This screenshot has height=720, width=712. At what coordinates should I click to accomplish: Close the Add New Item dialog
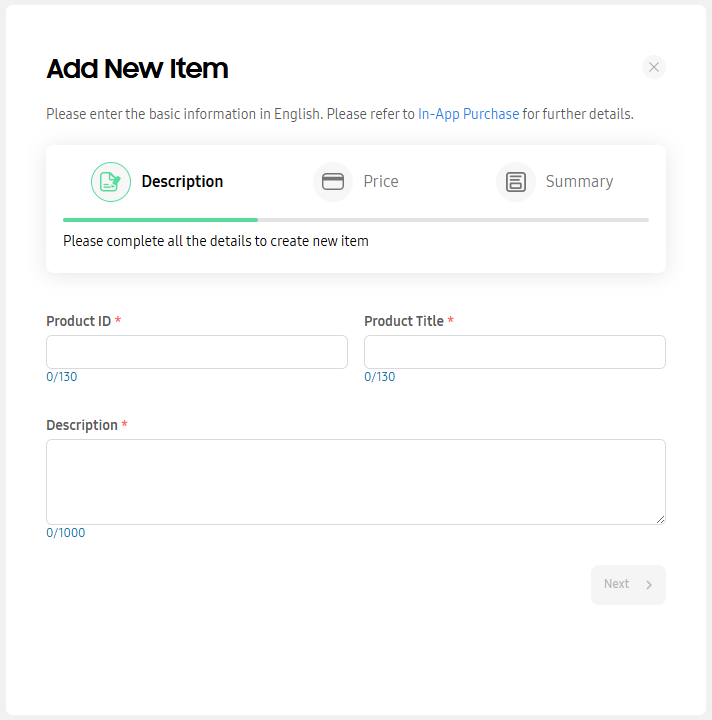(654, 67)
